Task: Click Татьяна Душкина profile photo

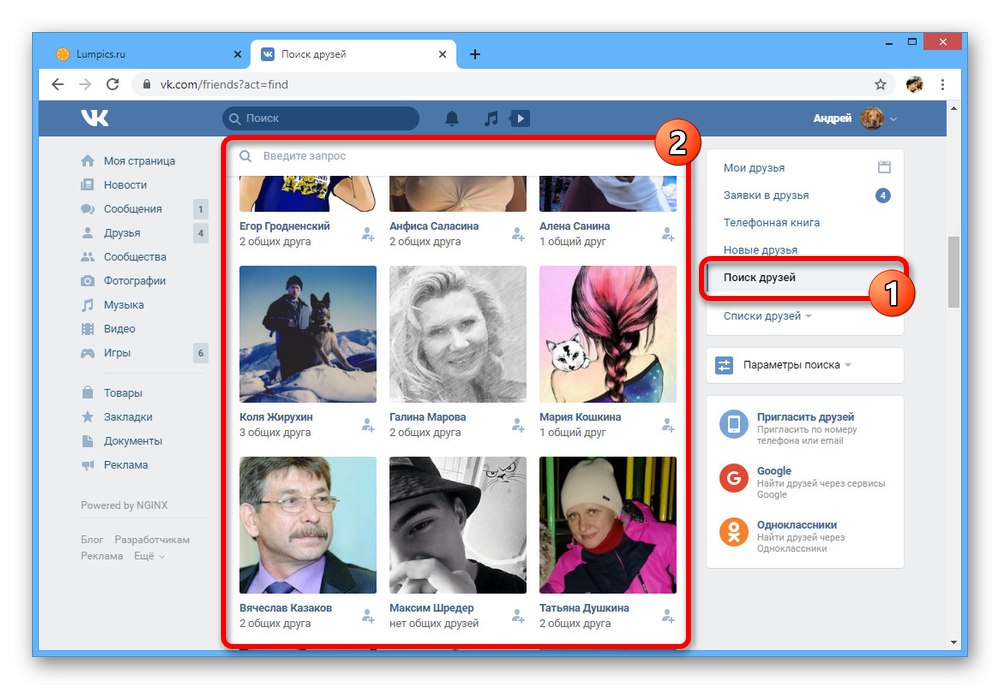Action: coord(608,525)
